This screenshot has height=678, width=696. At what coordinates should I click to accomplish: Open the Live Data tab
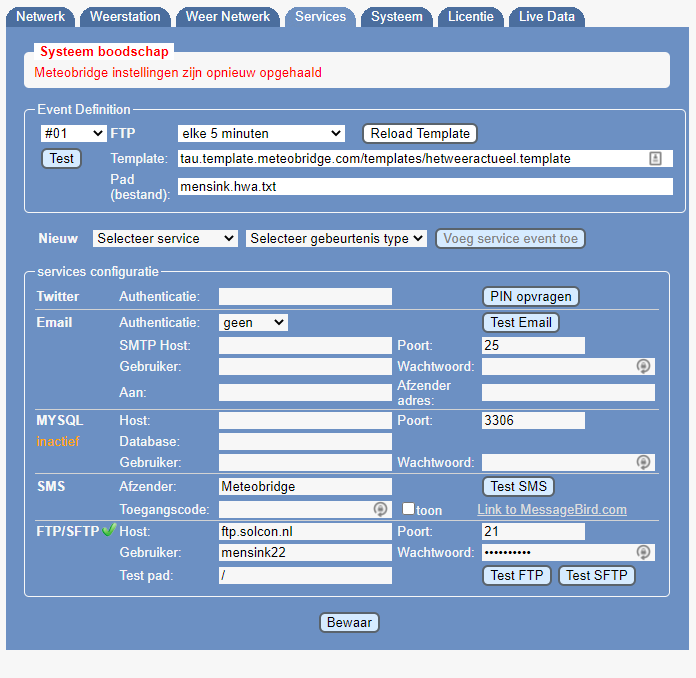[x=546, y=17]
